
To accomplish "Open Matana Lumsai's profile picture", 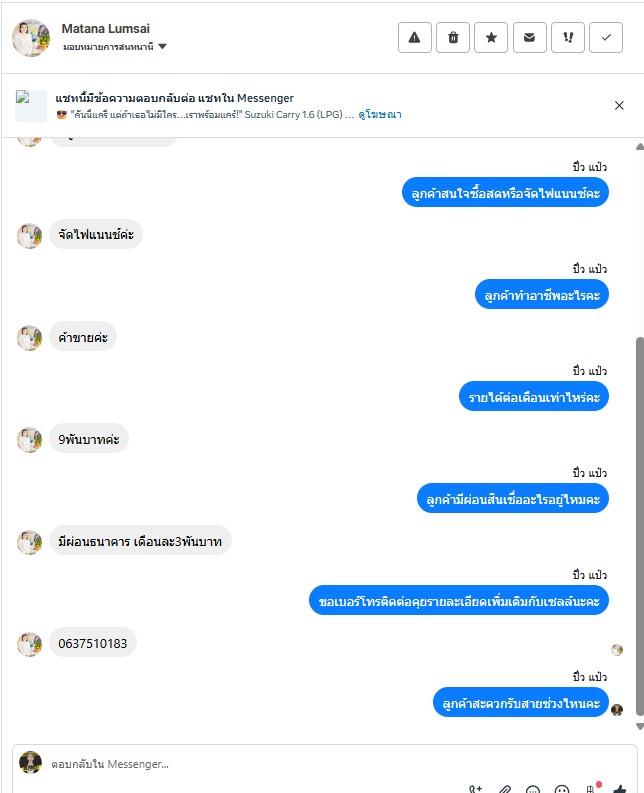I will [x=31, y=38].
